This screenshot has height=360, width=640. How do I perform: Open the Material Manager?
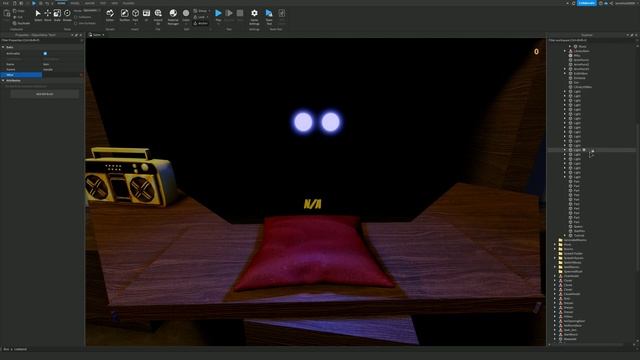coord(173,13)
